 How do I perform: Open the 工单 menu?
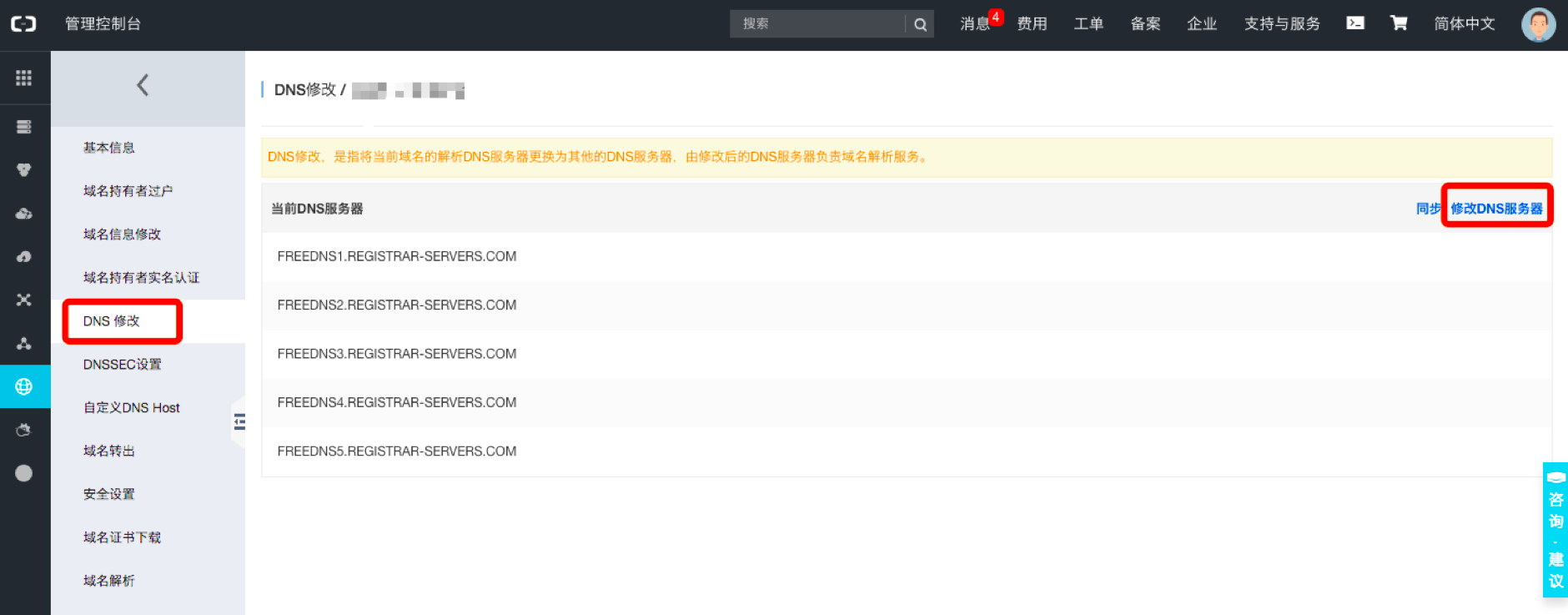(x=1088, y=24)
